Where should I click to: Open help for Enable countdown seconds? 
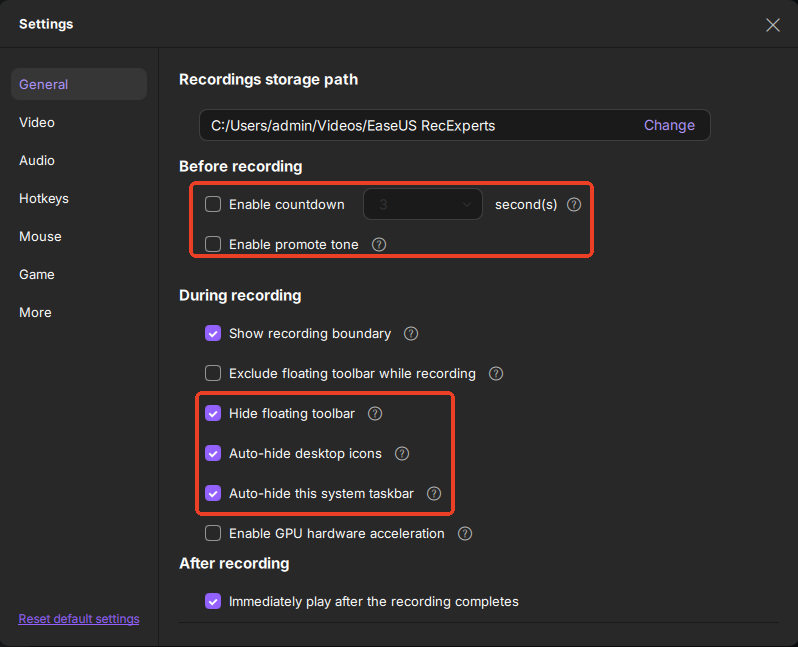point(574,205)
